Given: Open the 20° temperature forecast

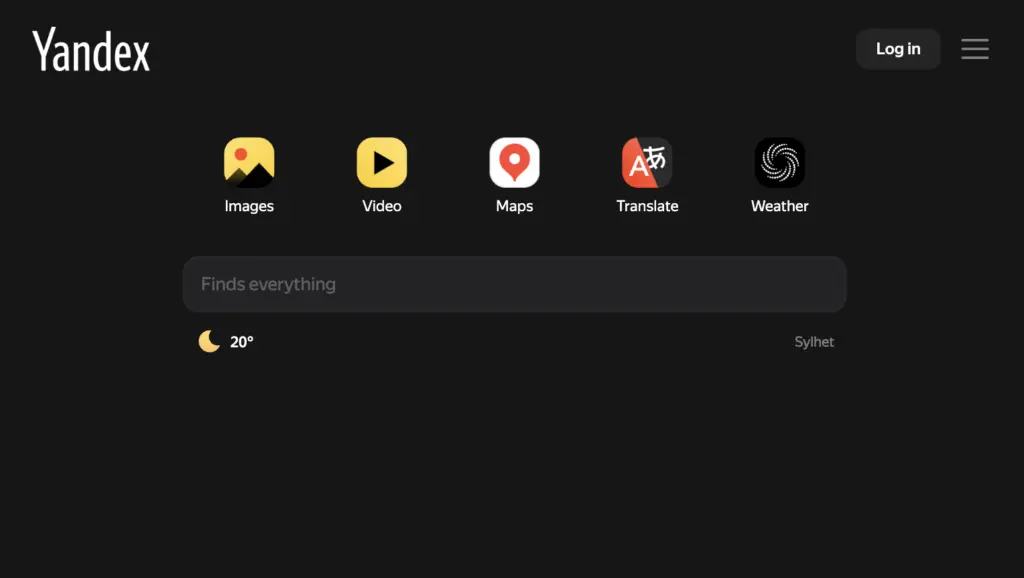Looking at the screenshot, I should click(242, 342).
